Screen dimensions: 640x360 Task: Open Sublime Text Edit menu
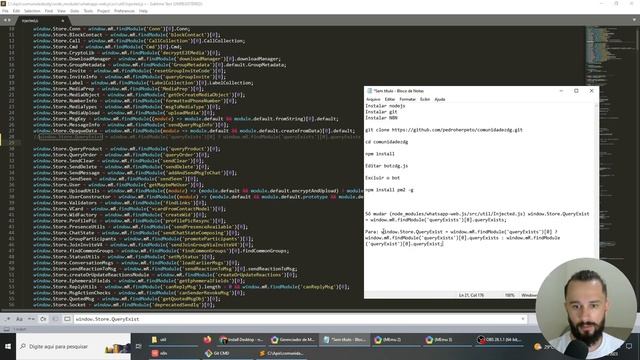16,11
